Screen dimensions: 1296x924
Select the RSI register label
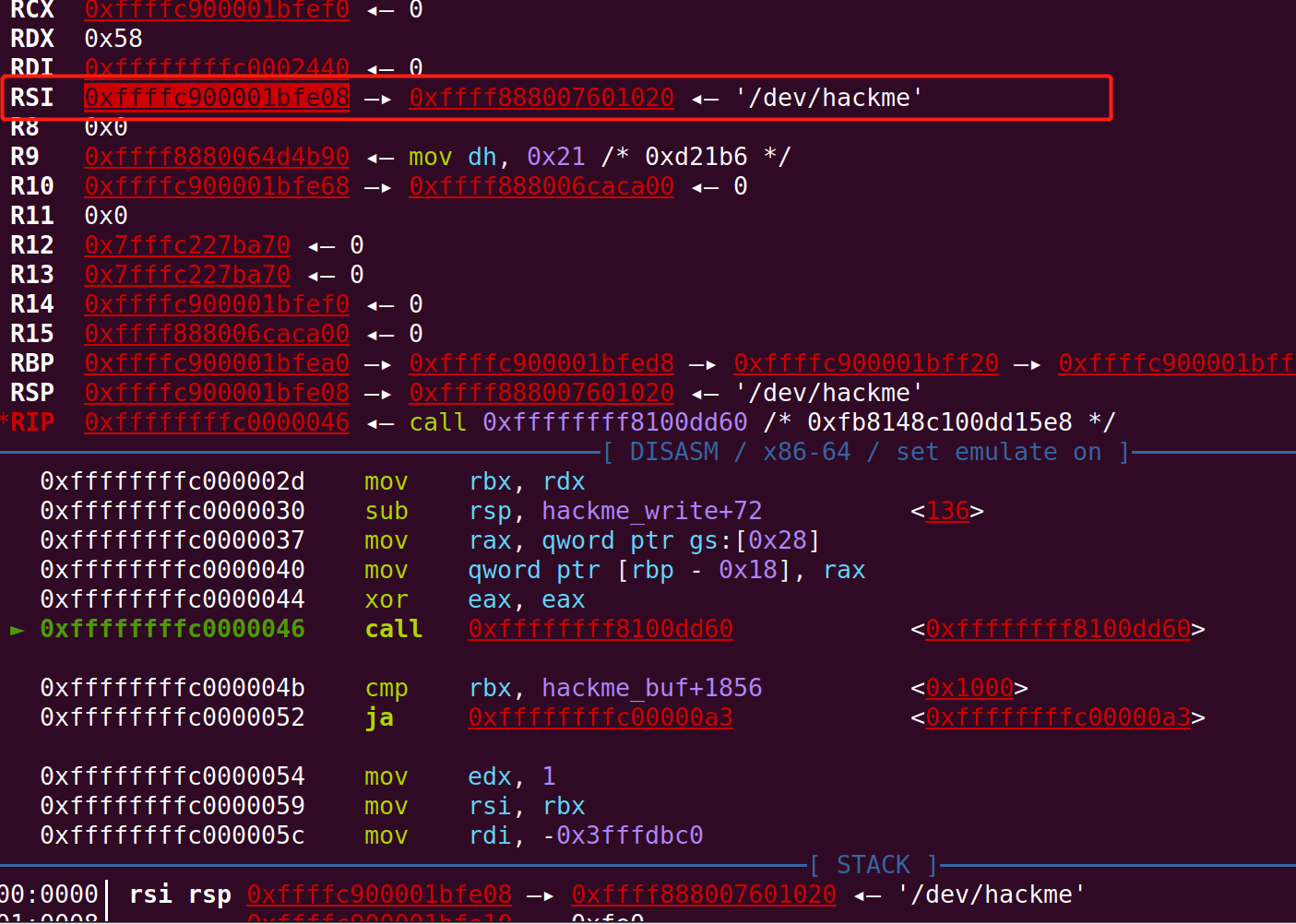click(32, 98)
